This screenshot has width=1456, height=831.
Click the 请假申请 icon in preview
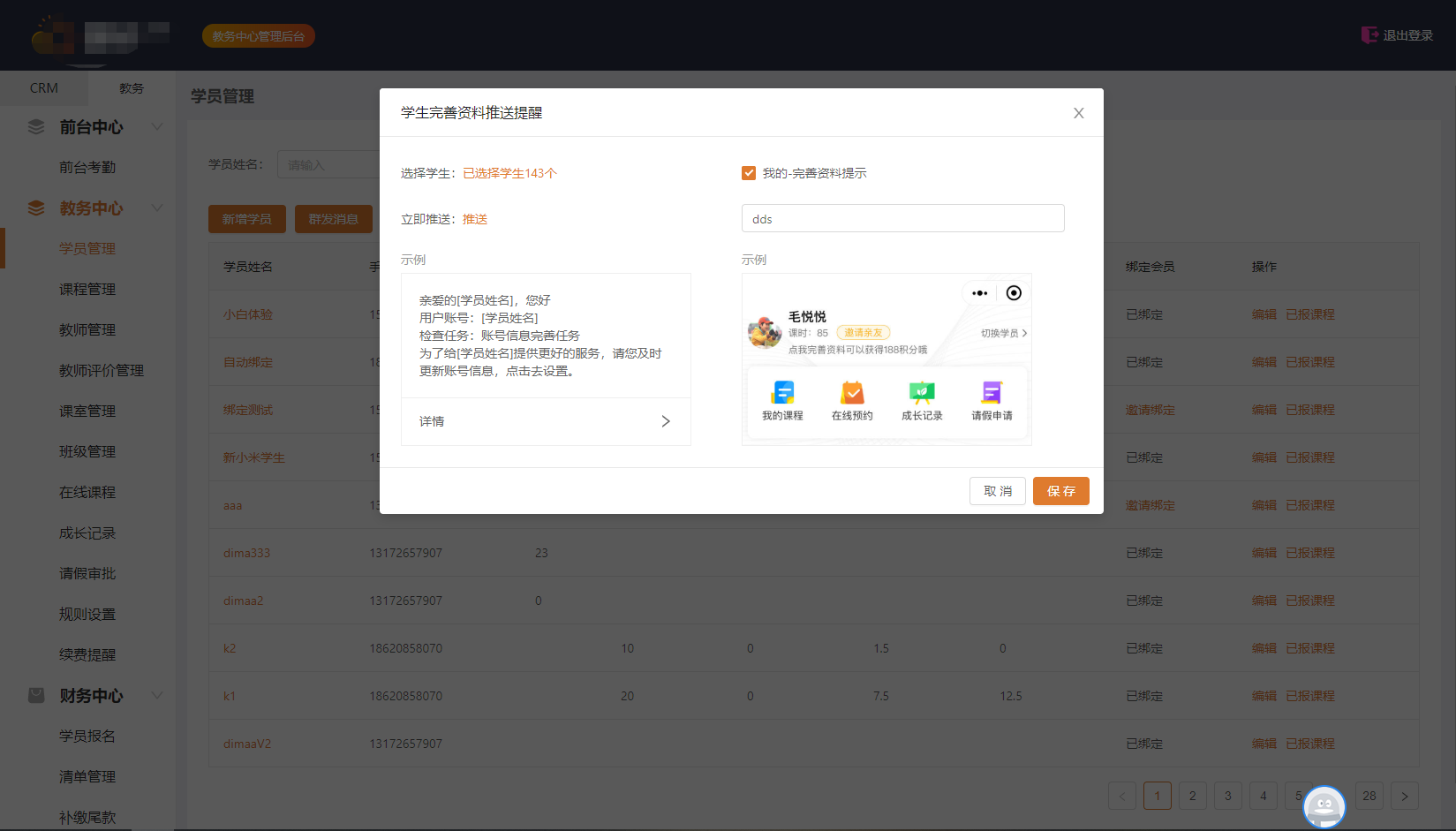pos(992,393)
